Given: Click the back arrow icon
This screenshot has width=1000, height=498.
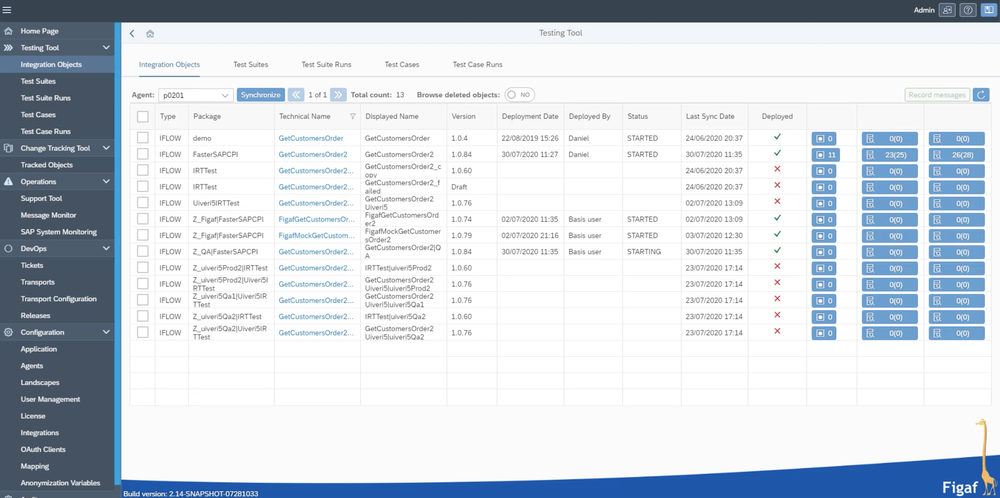Looking at the screenshot, I should tap(132, 34).
